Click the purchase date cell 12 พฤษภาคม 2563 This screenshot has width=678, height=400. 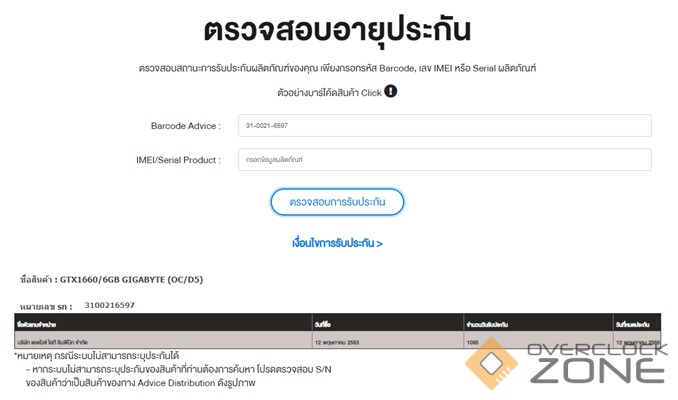pyautogui.click(x=387, y=342)
